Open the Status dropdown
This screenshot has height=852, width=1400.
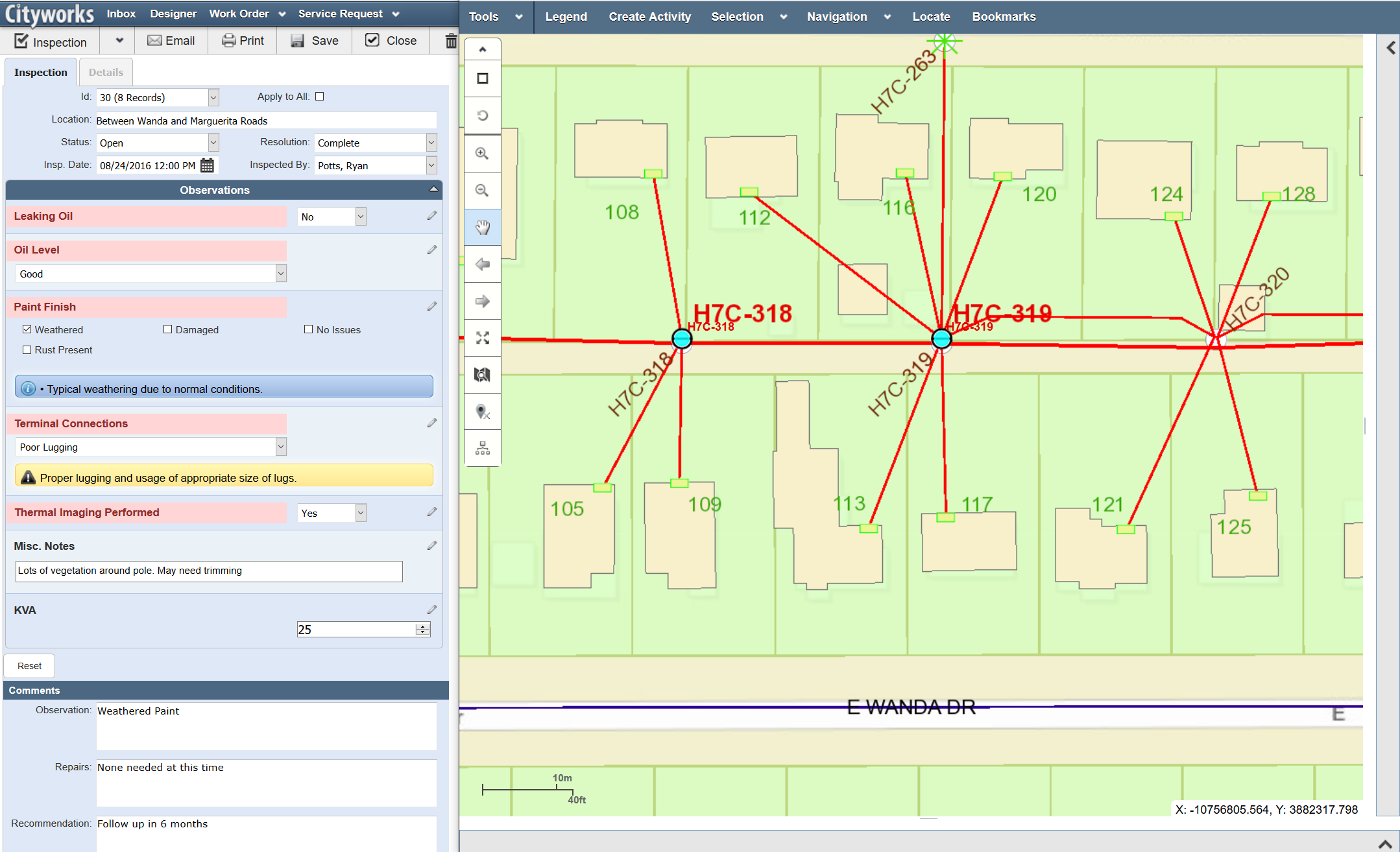tap(213, 143)
